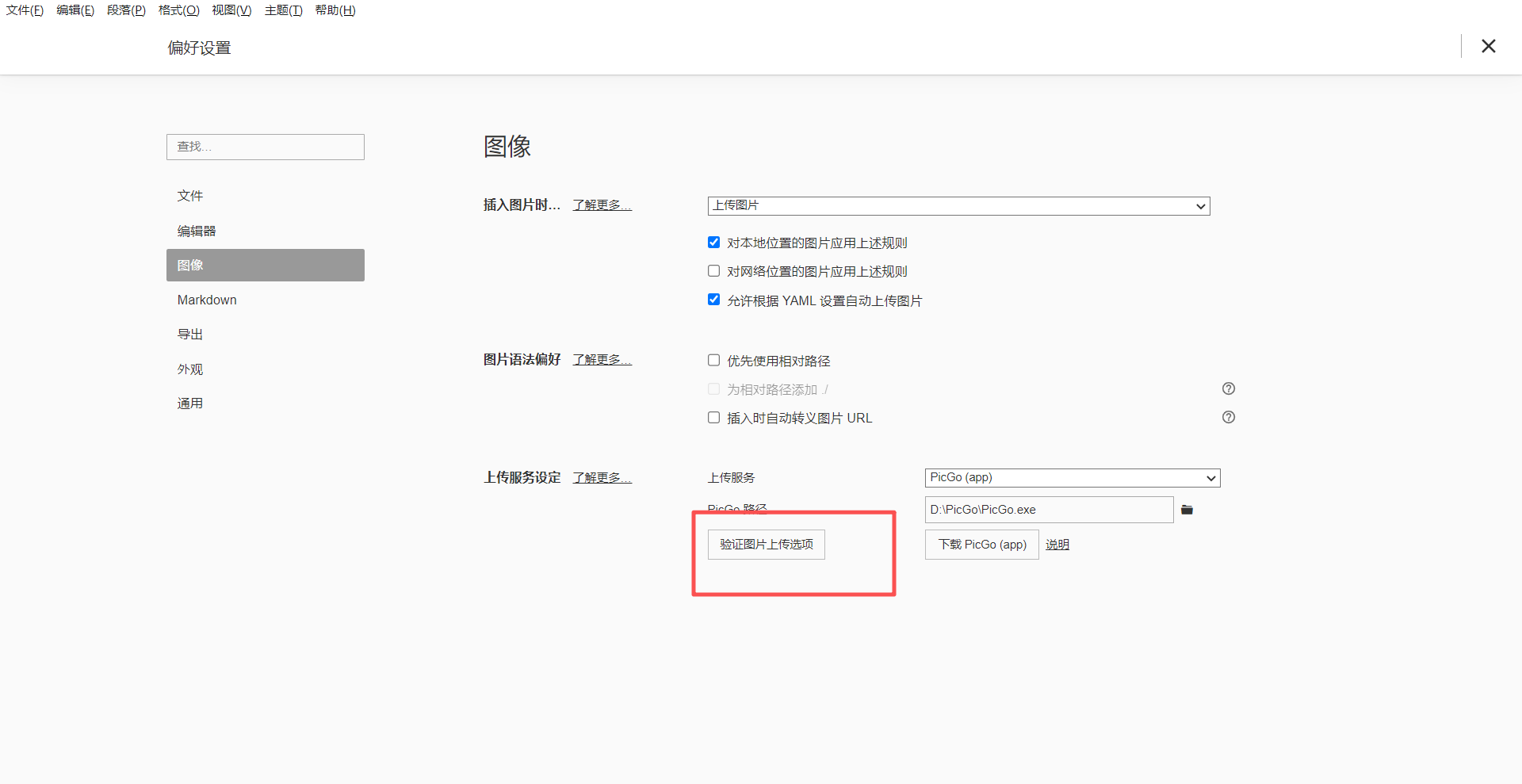Open the 文件(F) menu
Image resolution: width=1522 pixels, height=784 pixels.
pyautogui.click(x=25, y=10)
